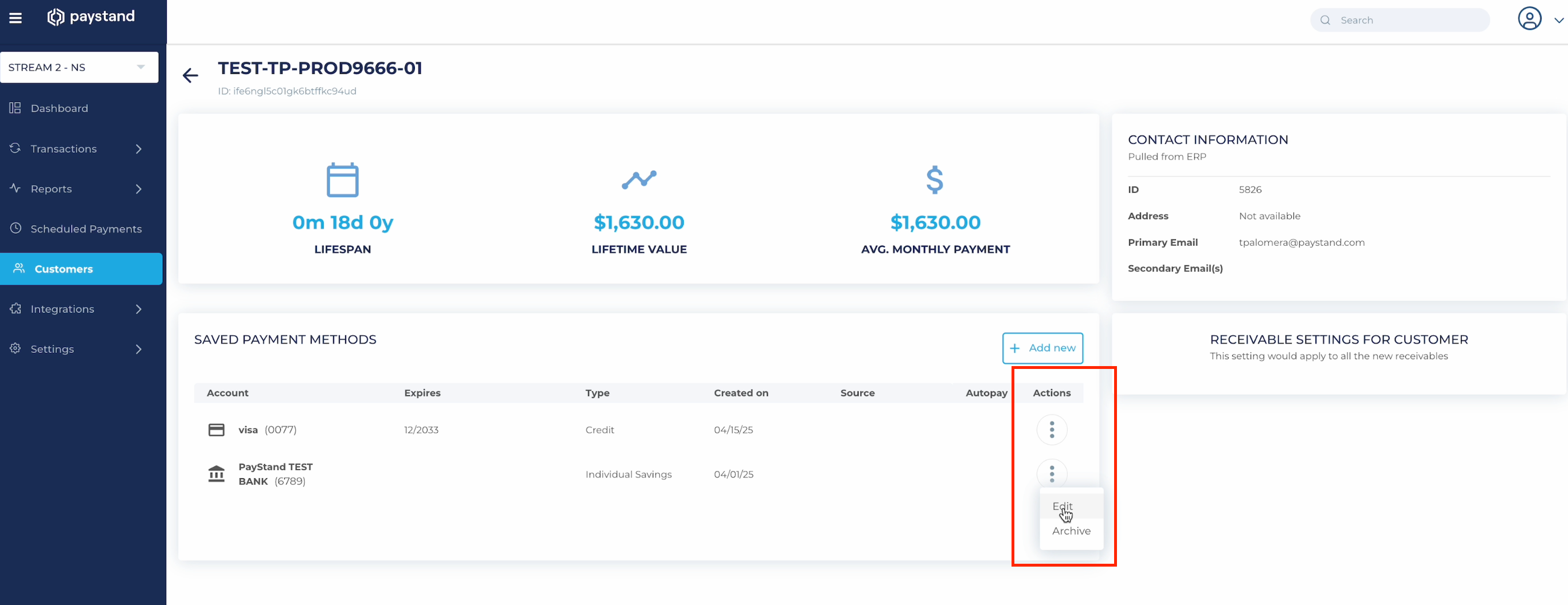Click three-dot actions for PayStand TEST BANK
Viewport: 1568px width, 605px height.
[x=1051, y=473]
